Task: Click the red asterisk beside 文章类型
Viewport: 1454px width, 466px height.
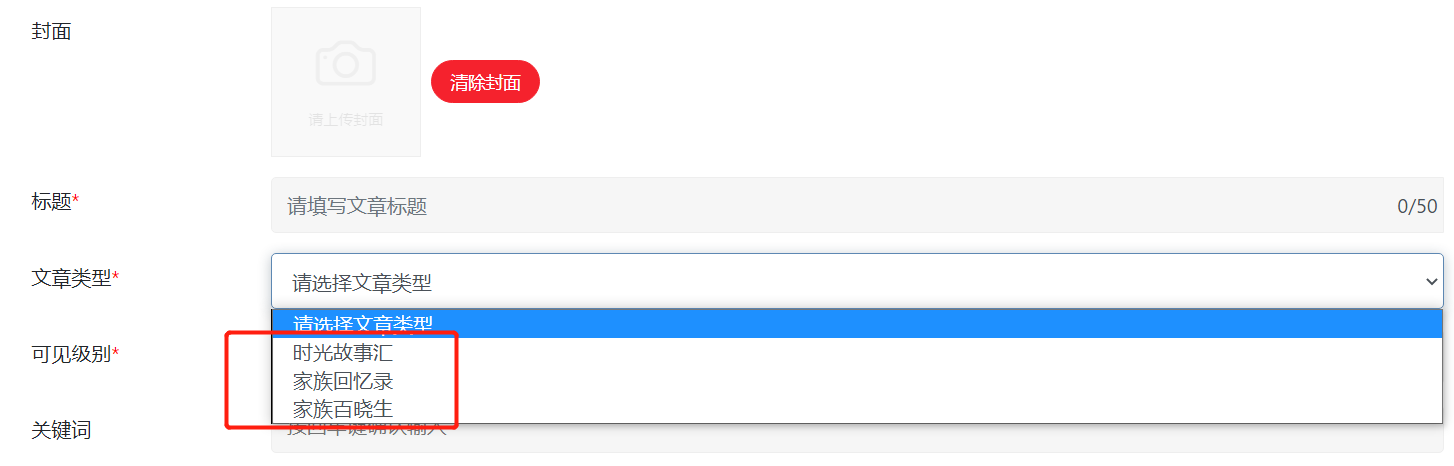Action: (116, 276)
